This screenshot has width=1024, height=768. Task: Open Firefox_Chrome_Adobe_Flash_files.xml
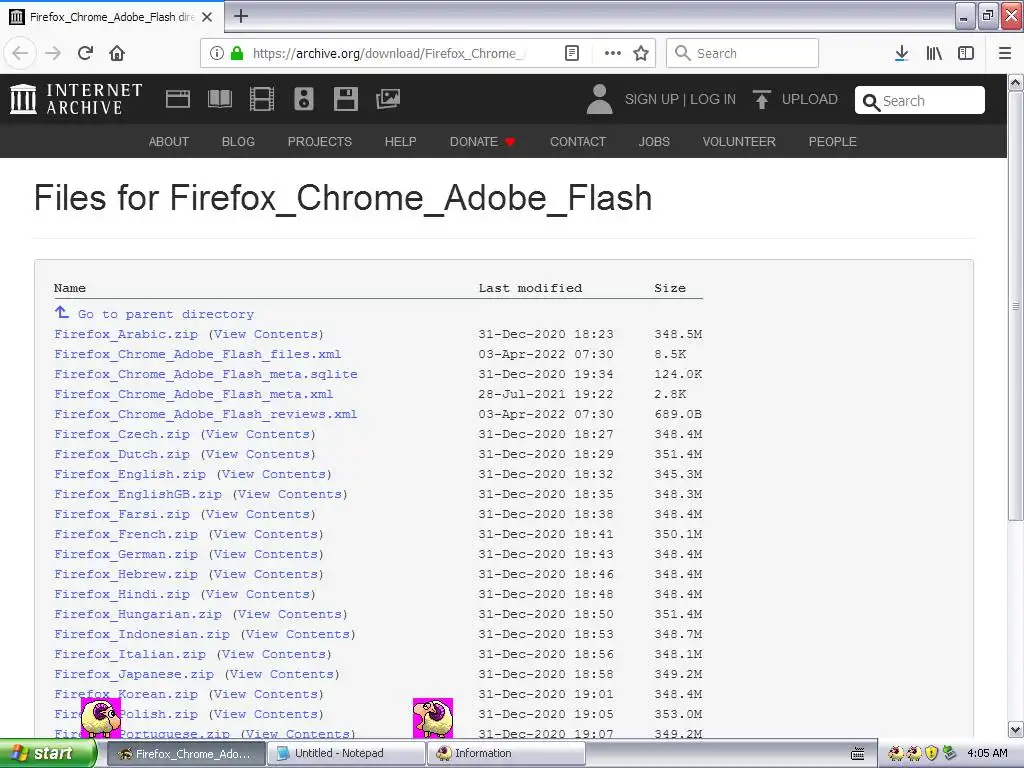pos(198,355)
